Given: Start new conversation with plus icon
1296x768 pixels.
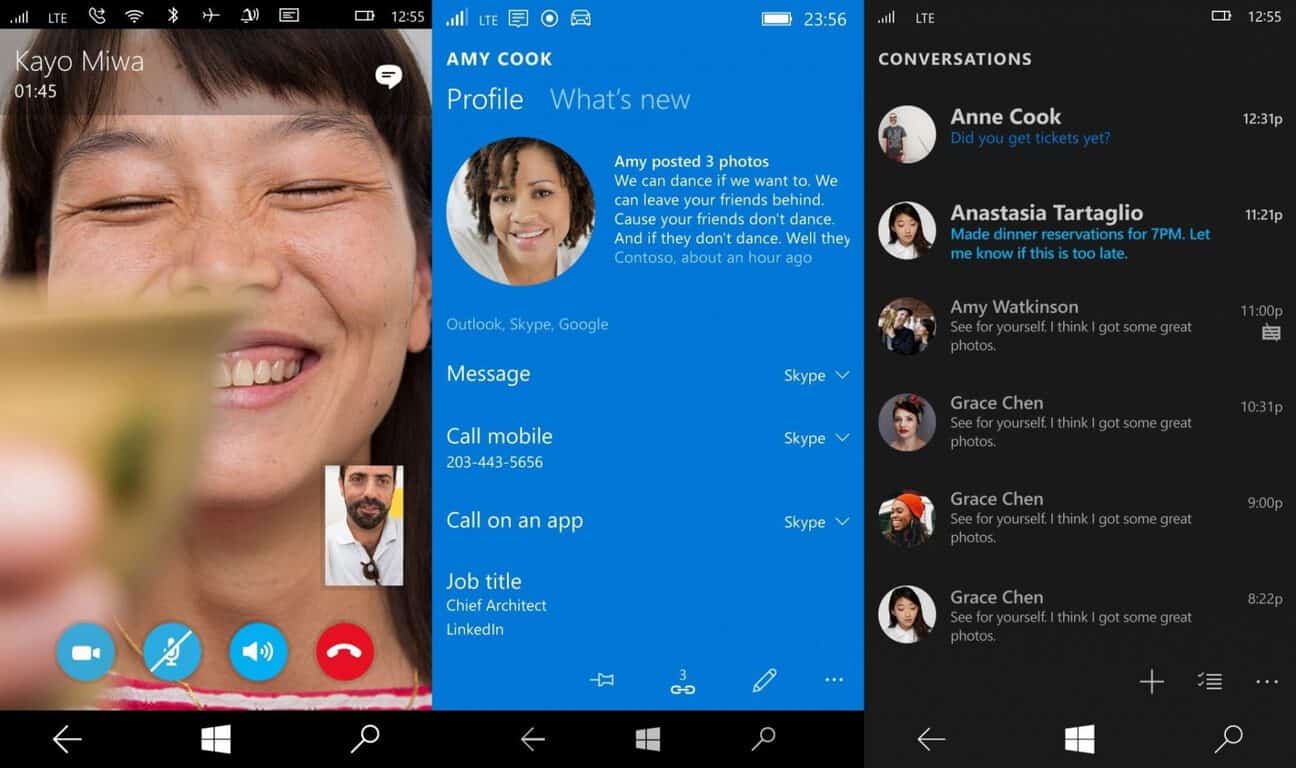Looking at the screenshot, I should pos(1151,682).
